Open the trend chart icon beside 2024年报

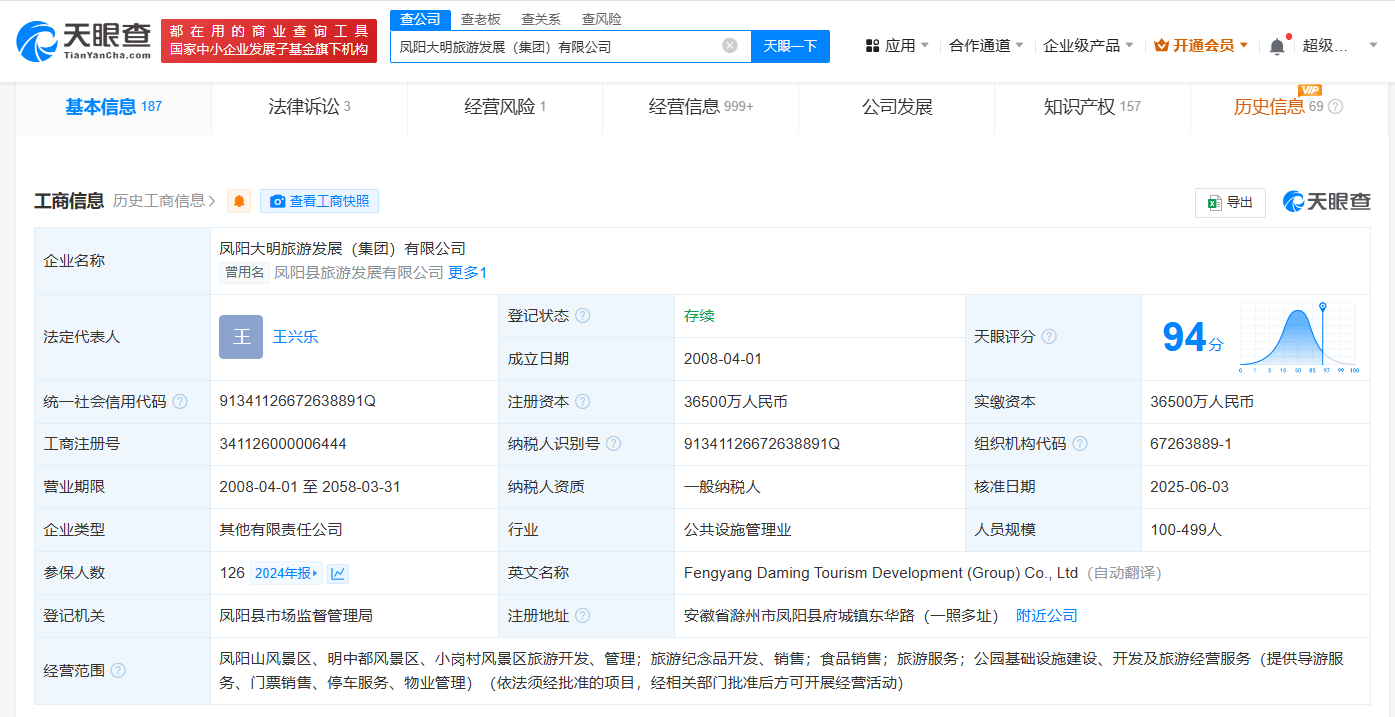click(x=338, y=573)
